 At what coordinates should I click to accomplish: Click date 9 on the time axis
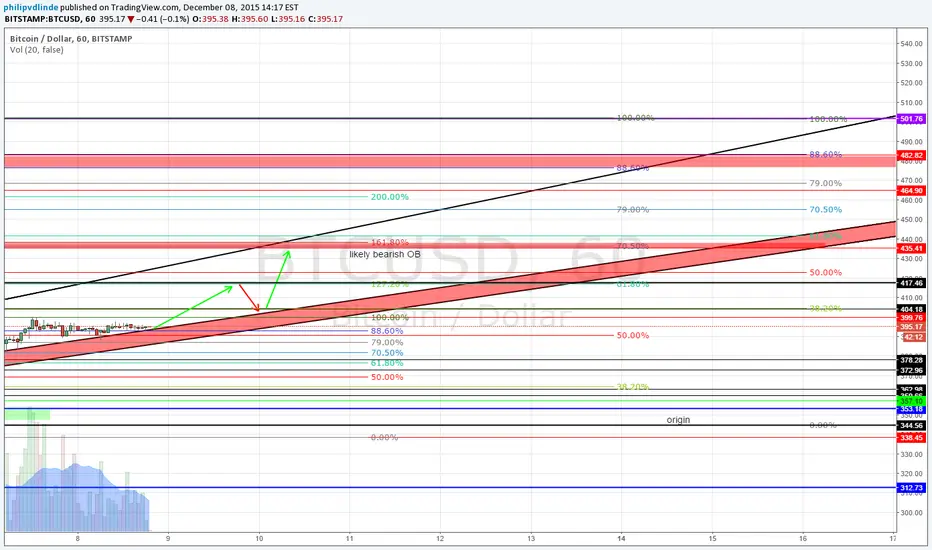[x=168, y=539]
